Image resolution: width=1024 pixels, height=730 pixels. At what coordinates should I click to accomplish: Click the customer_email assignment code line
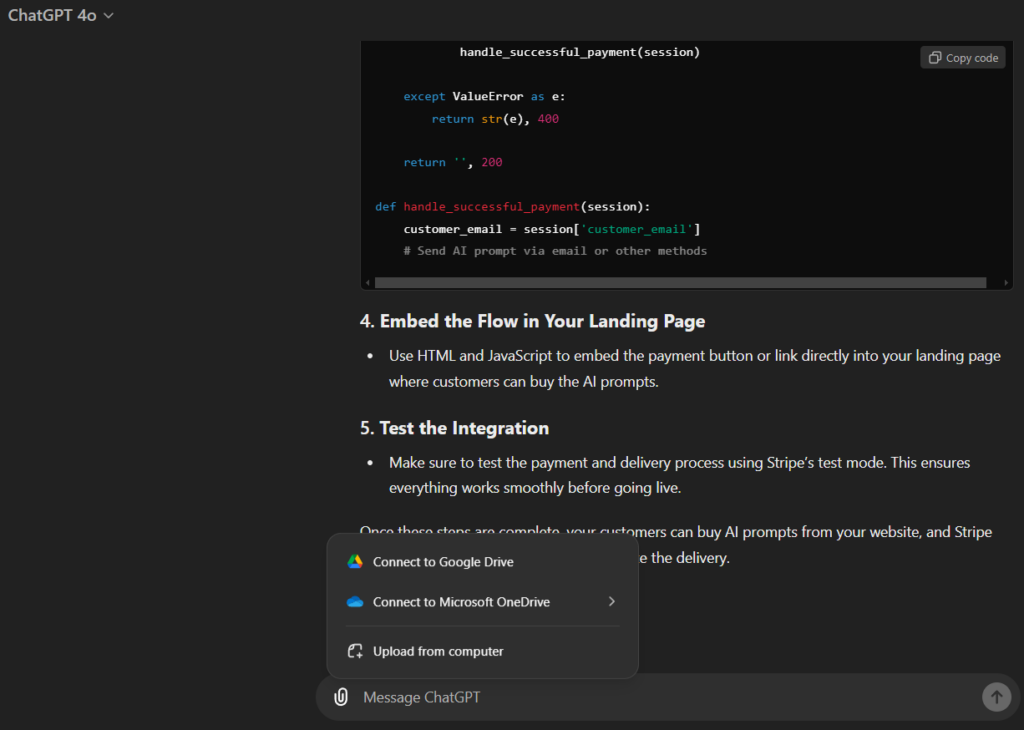[x=552, y=229]
